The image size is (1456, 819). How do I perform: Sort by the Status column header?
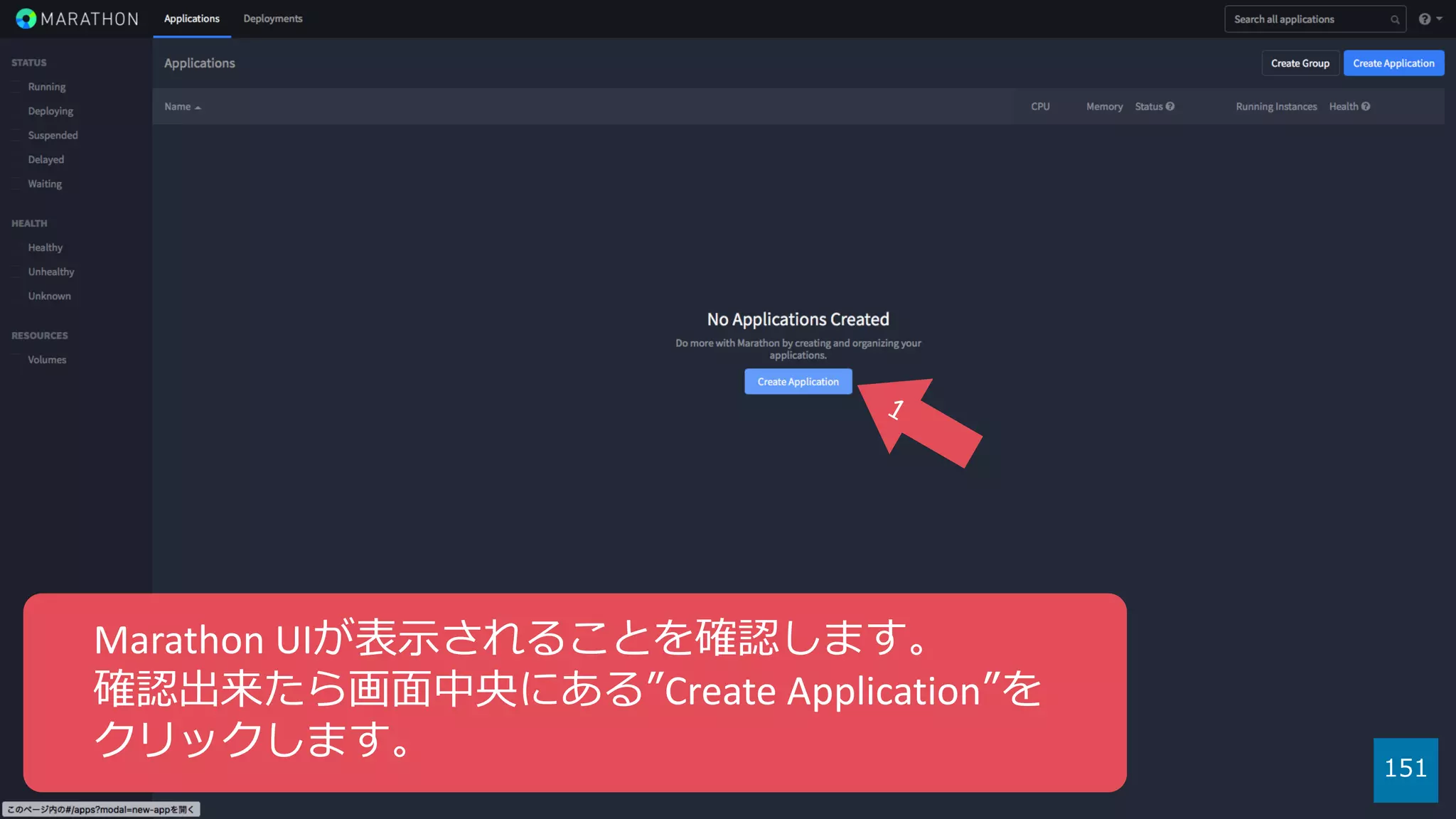click(x=1148, y=107)
